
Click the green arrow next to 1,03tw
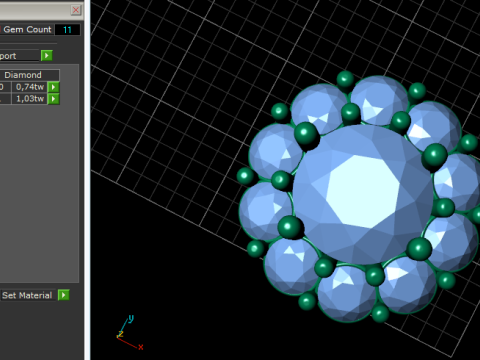tap(53, 99)
